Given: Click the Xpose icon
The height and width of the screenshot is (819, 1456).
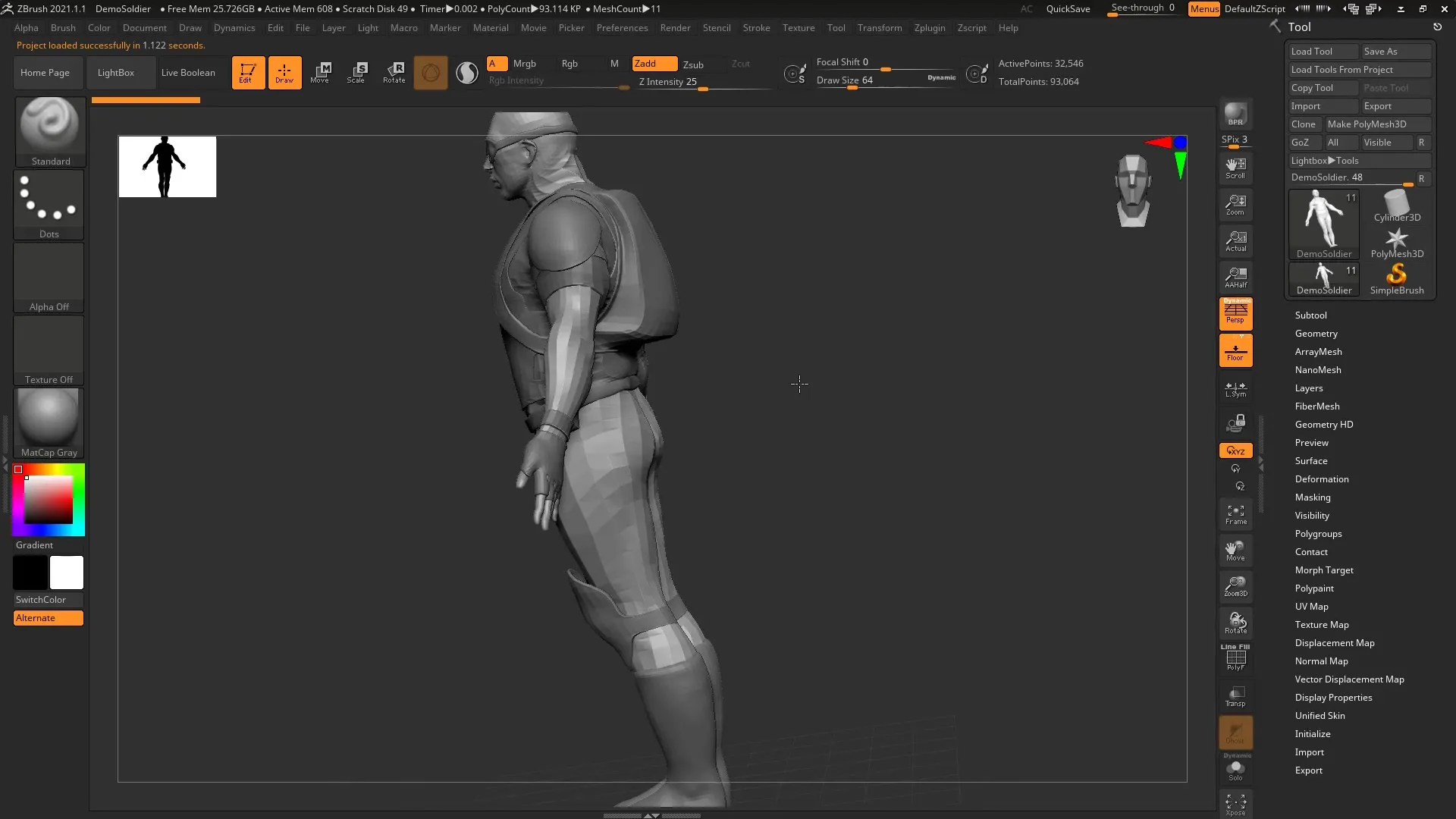Looking at the screenshot, I should coord(1235,805).
